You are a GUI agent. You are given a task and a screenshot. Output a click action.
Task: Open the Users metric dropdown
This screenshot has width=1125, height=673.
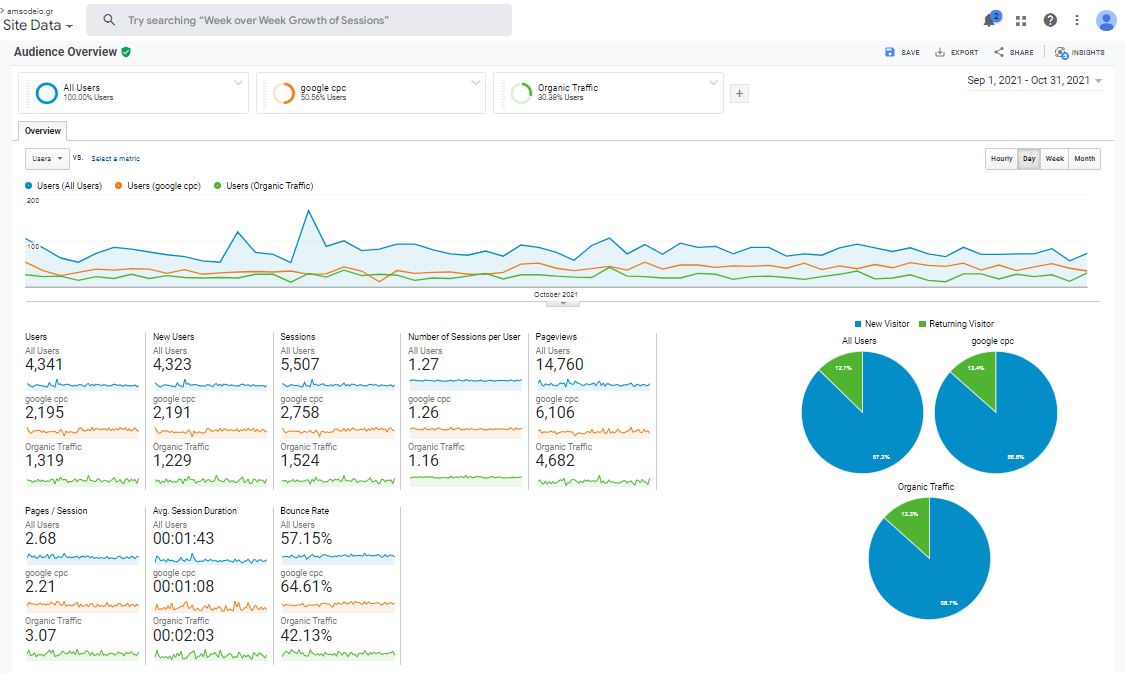pyautogui.click(x=47, y=159)
